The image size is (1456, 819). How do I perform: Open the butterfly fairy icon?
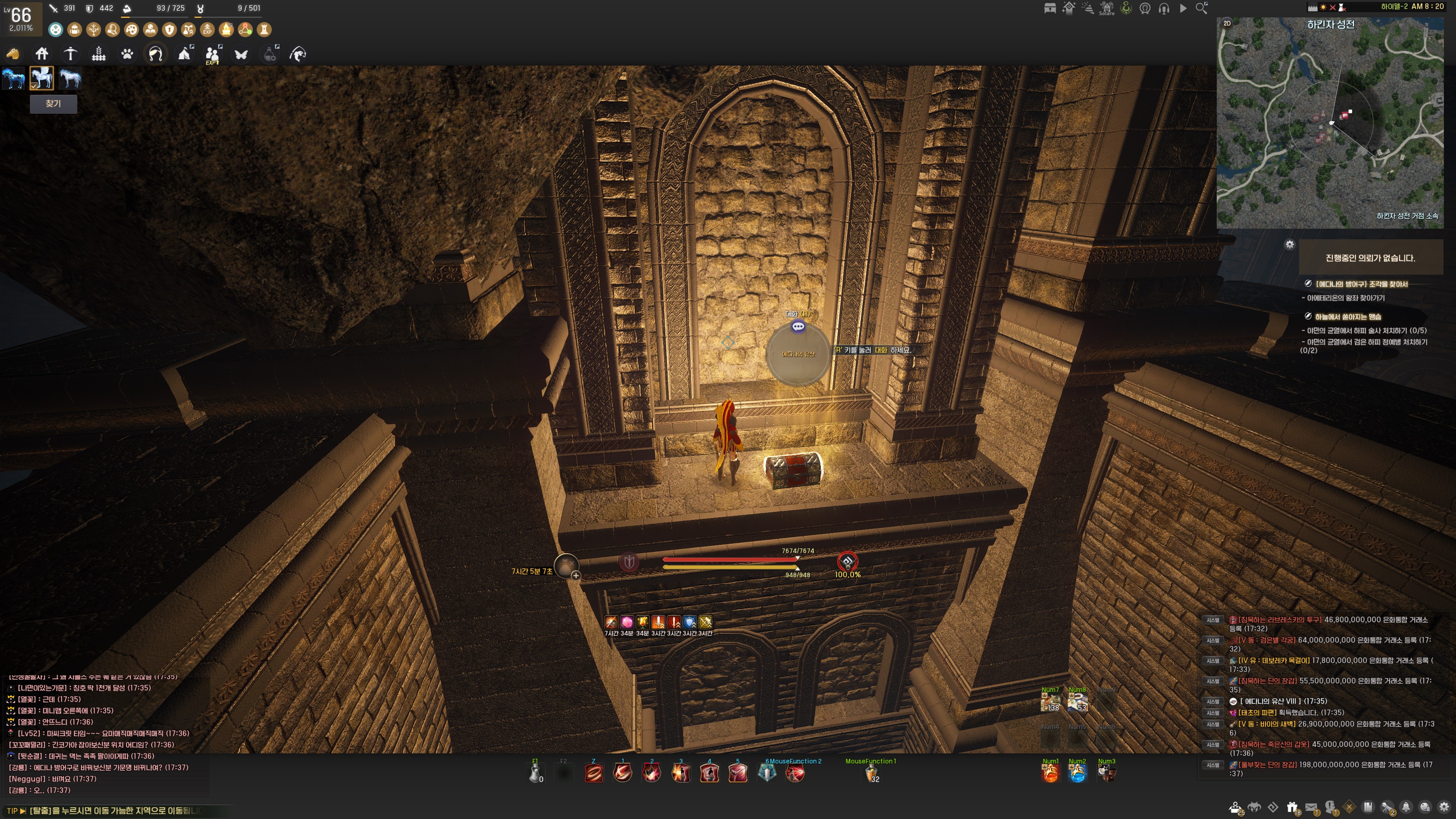tap(242, 54)
